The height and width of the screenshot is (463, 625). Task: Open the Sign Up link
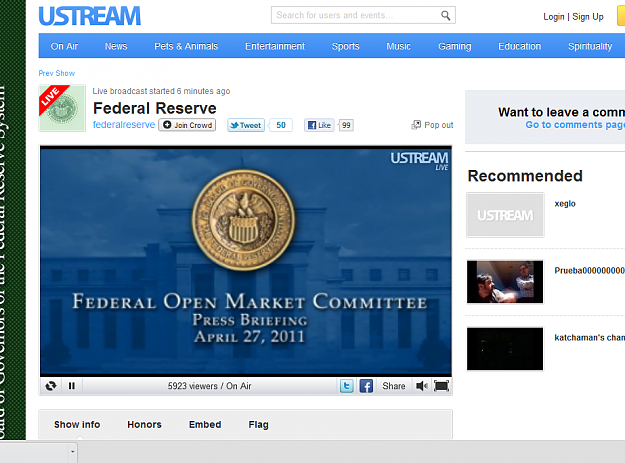tap(588, 17)
